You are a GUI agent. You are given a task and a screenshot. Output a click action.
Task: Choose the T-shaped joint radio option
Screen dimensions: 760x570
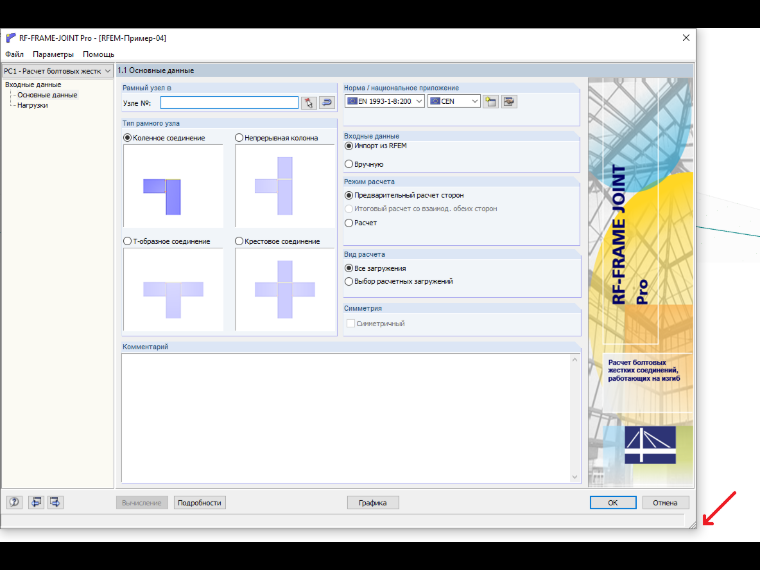[127, 241]
